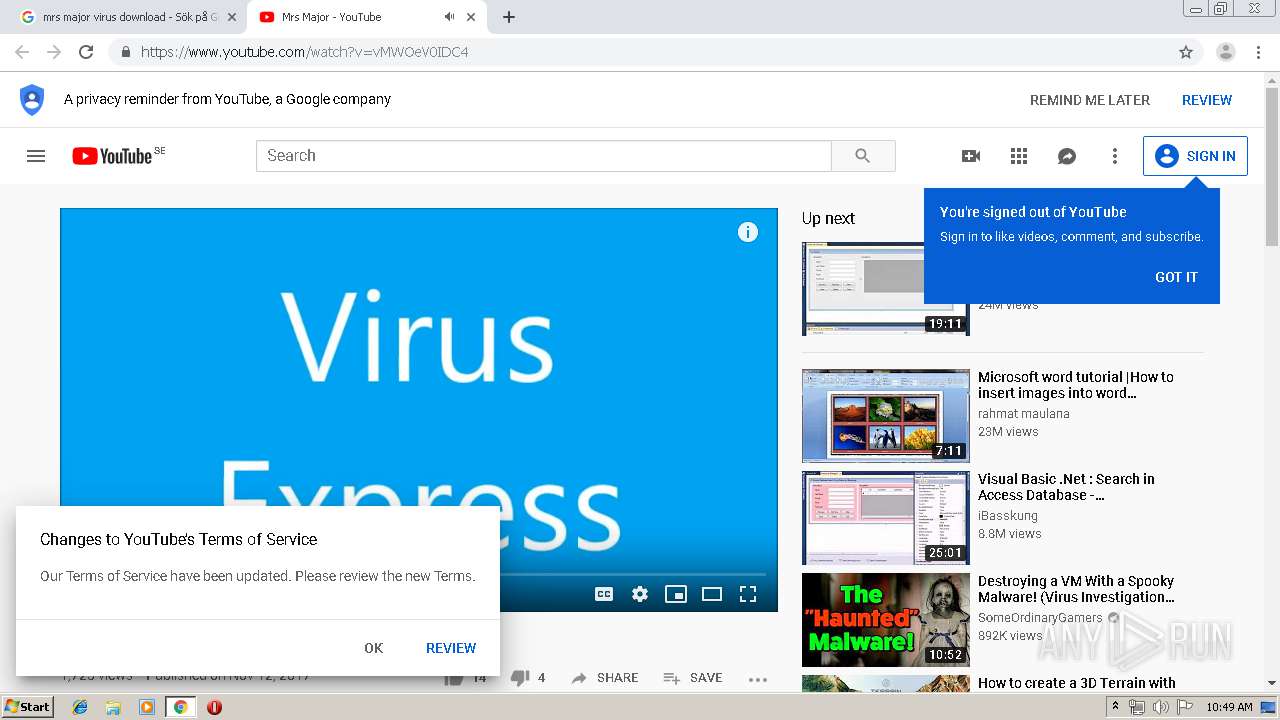Screen dimensions: 1280x720
Task: Click the address bar URL
Action: (304, 52)
